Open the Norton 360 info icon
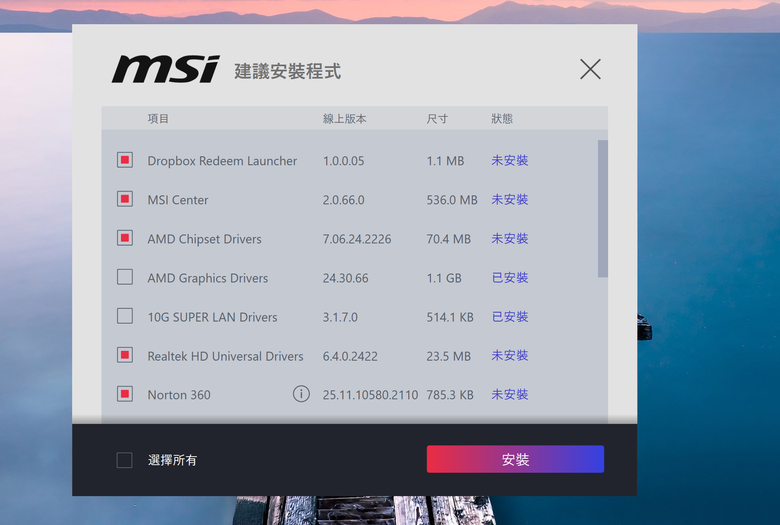Image resolution: width=780 pixels, height=525 pixels. [x=301, y=394]
